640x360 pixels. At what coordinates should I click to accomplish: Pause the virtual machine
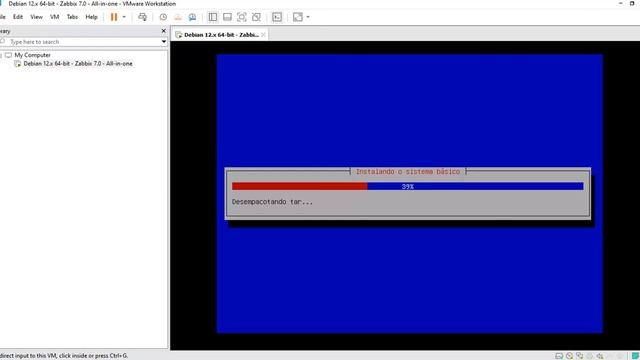point(114,17)
